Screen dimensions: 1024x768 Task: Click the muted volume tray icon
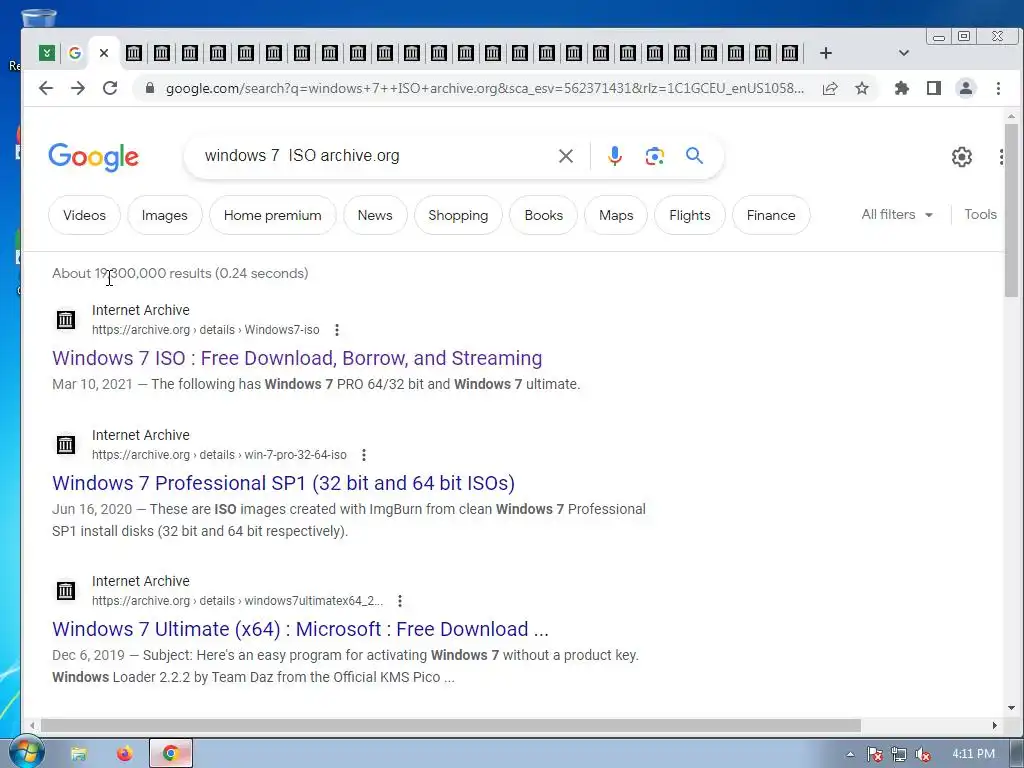point(923,755)
